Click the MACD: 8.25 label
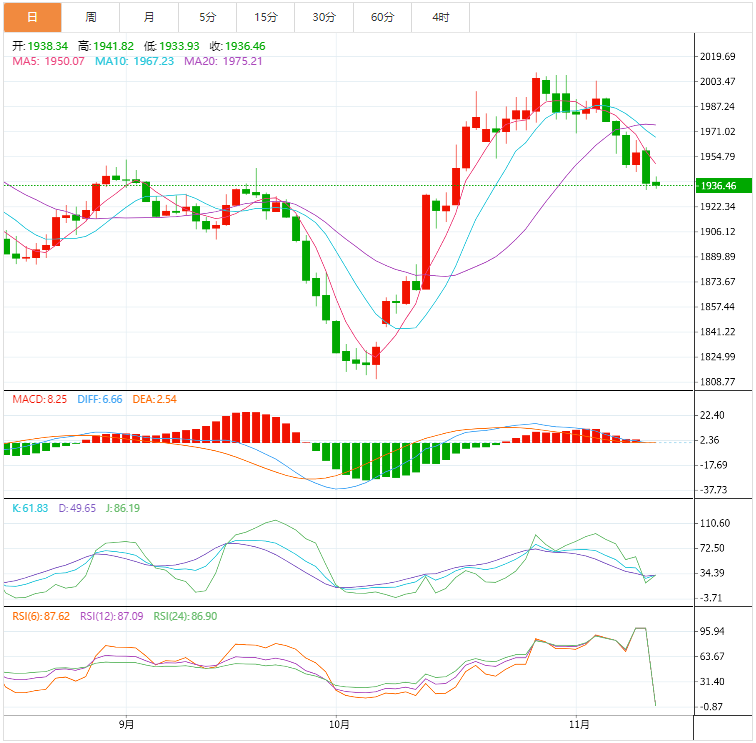Screen dimensions: 756x743 pyautogui.click(x=40, y=400)
